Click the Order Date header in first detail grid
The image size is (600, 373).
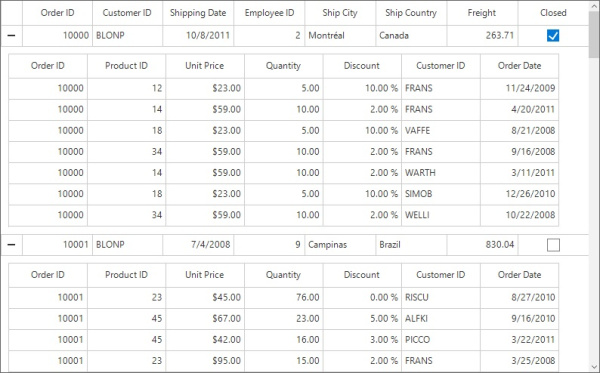[519, 66]
